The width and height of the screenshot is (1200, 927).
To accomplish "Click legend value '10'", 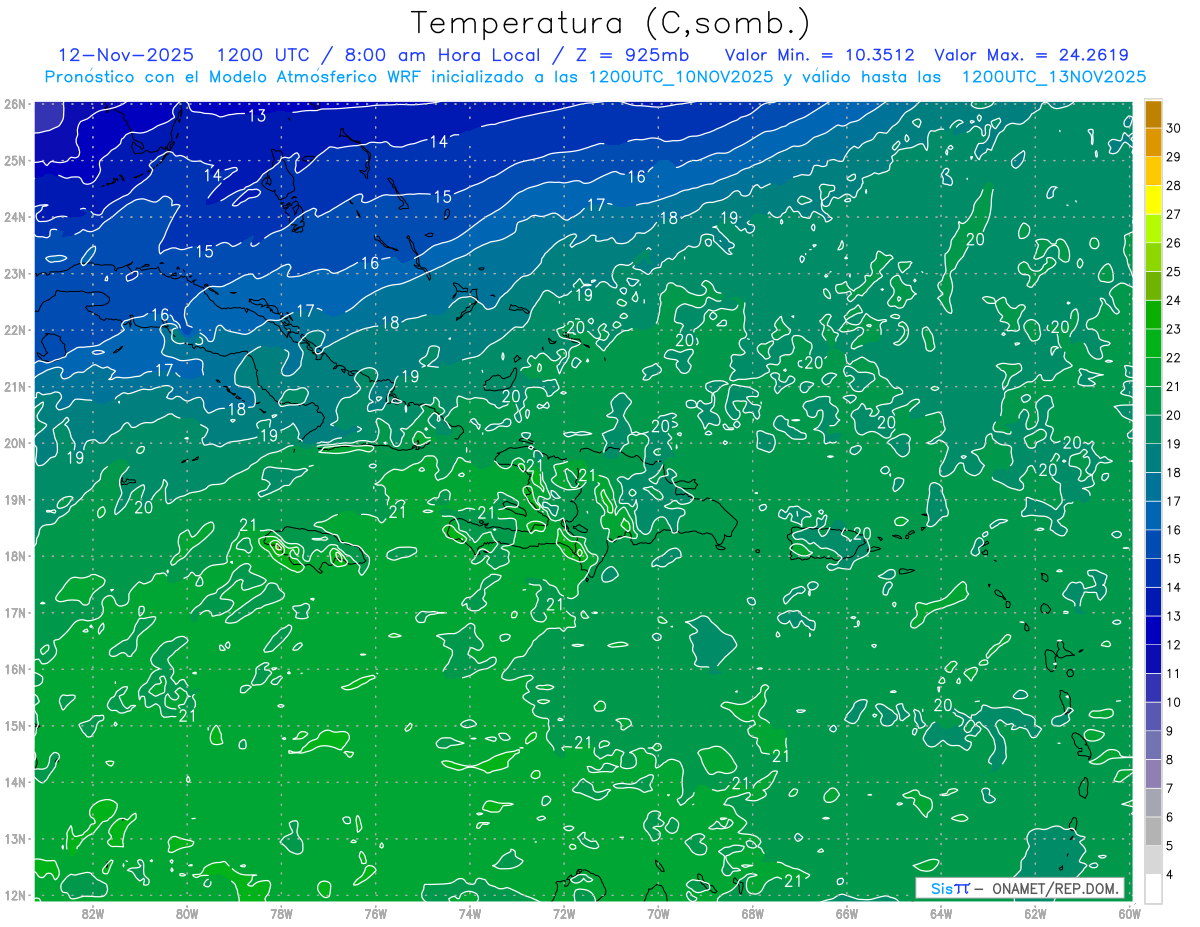I will [1173, 703].
